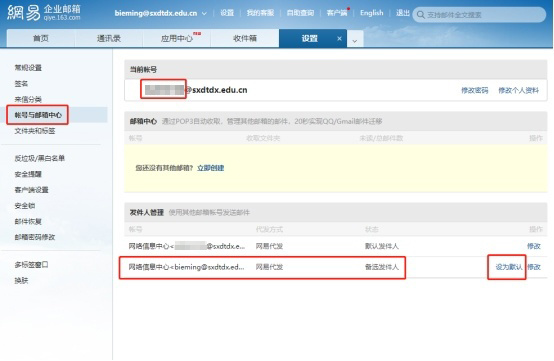This screenshot has width=554, height=361.
Task: Open the 首页 tab
Action: [41, 38]
